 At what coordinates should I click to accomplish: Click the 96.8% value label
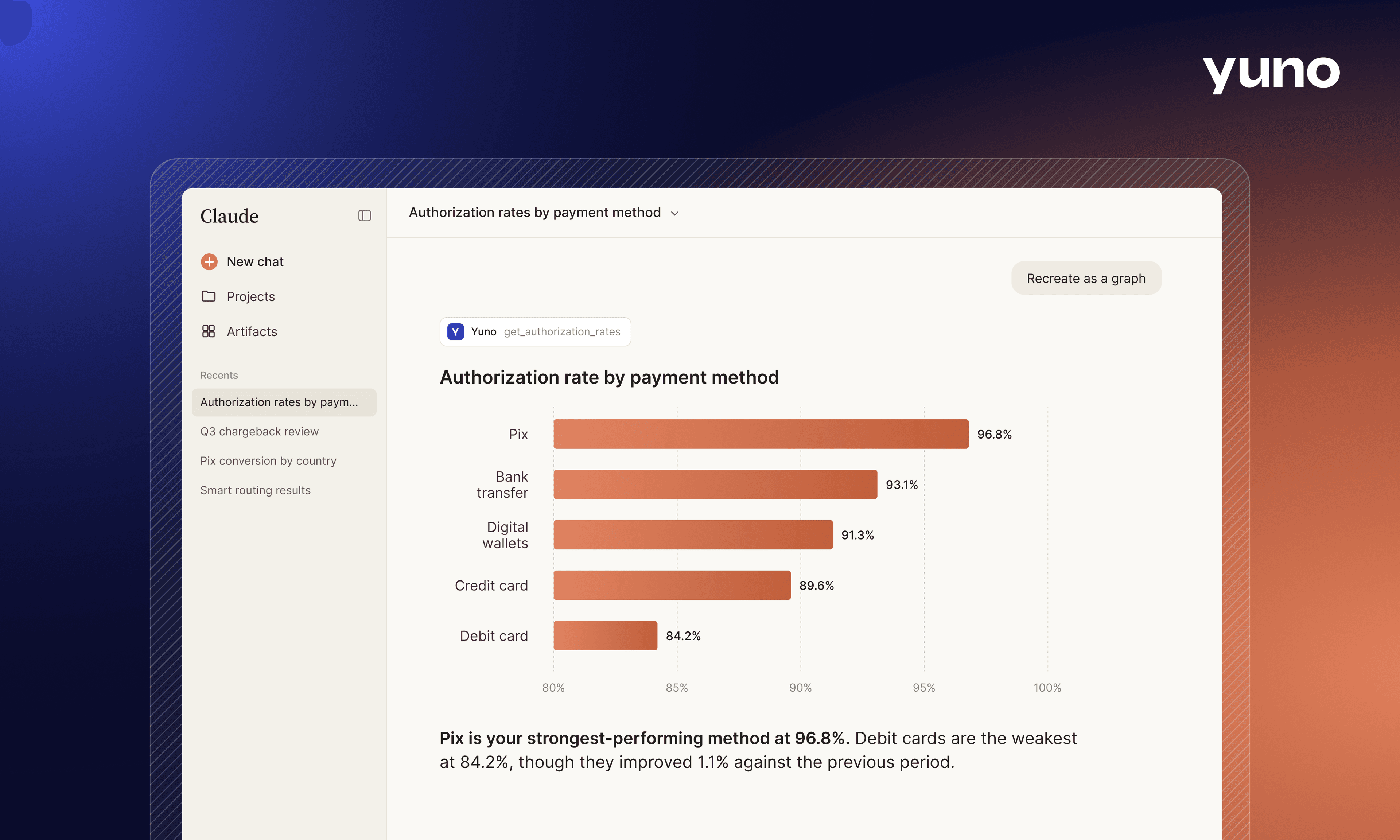994,434
